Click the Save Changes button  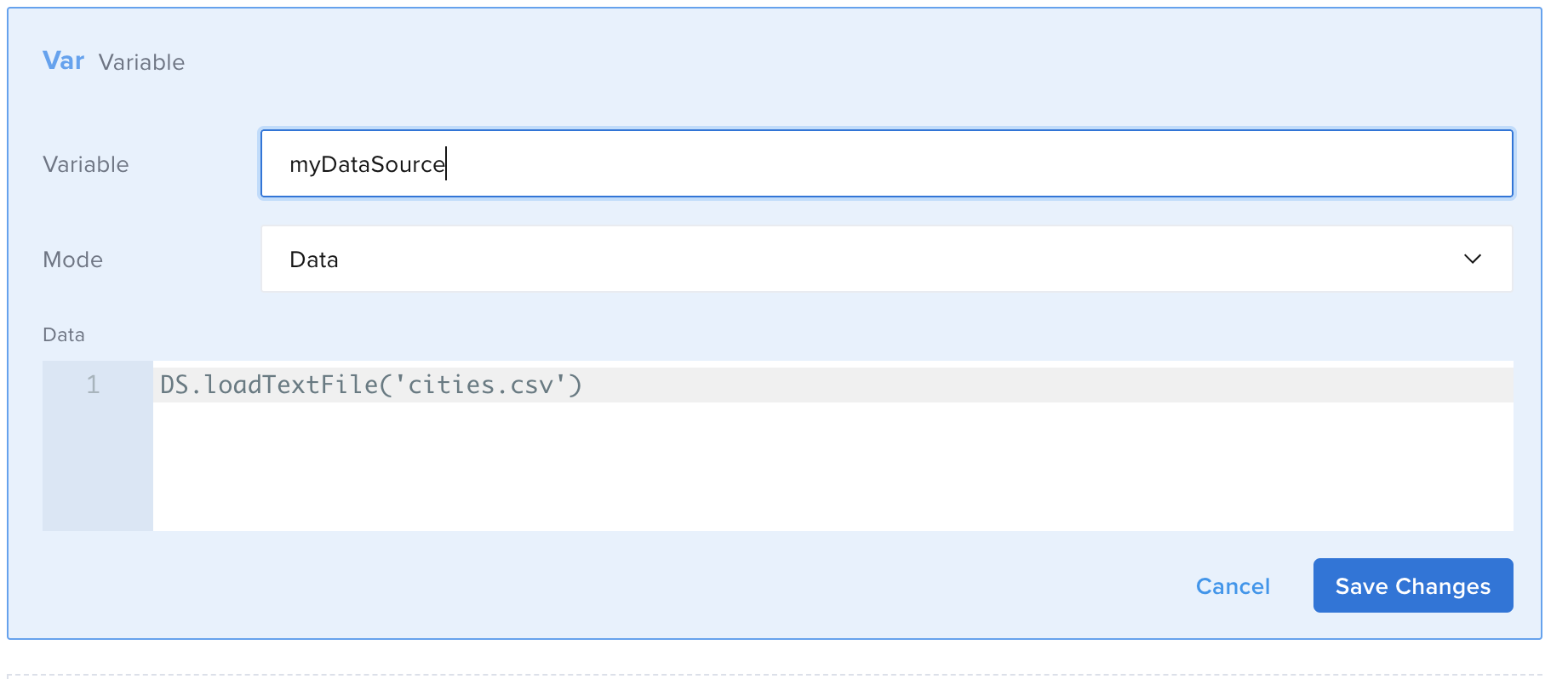point(1412,585)
